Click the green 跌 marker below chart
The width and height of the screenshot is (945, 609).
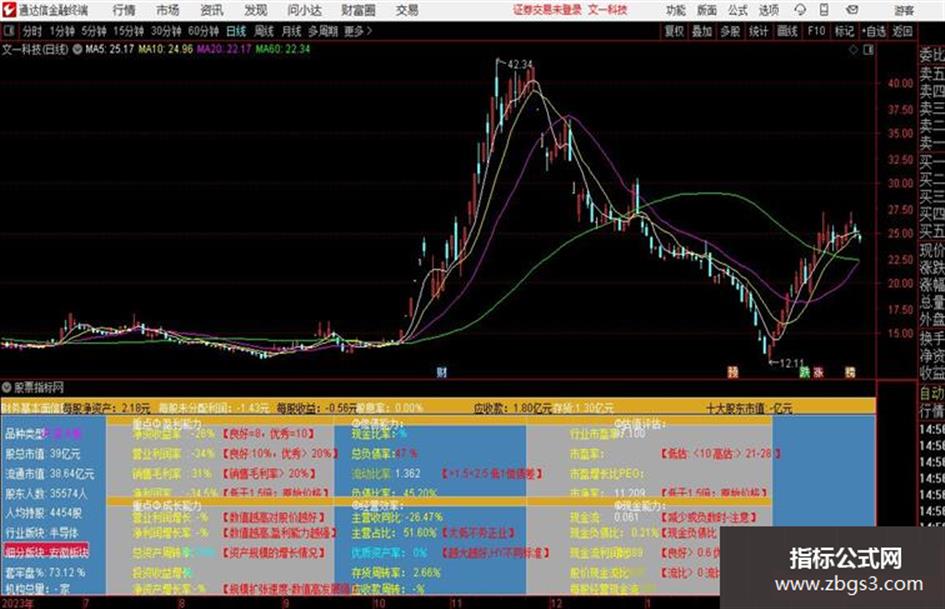coord(805,372)
